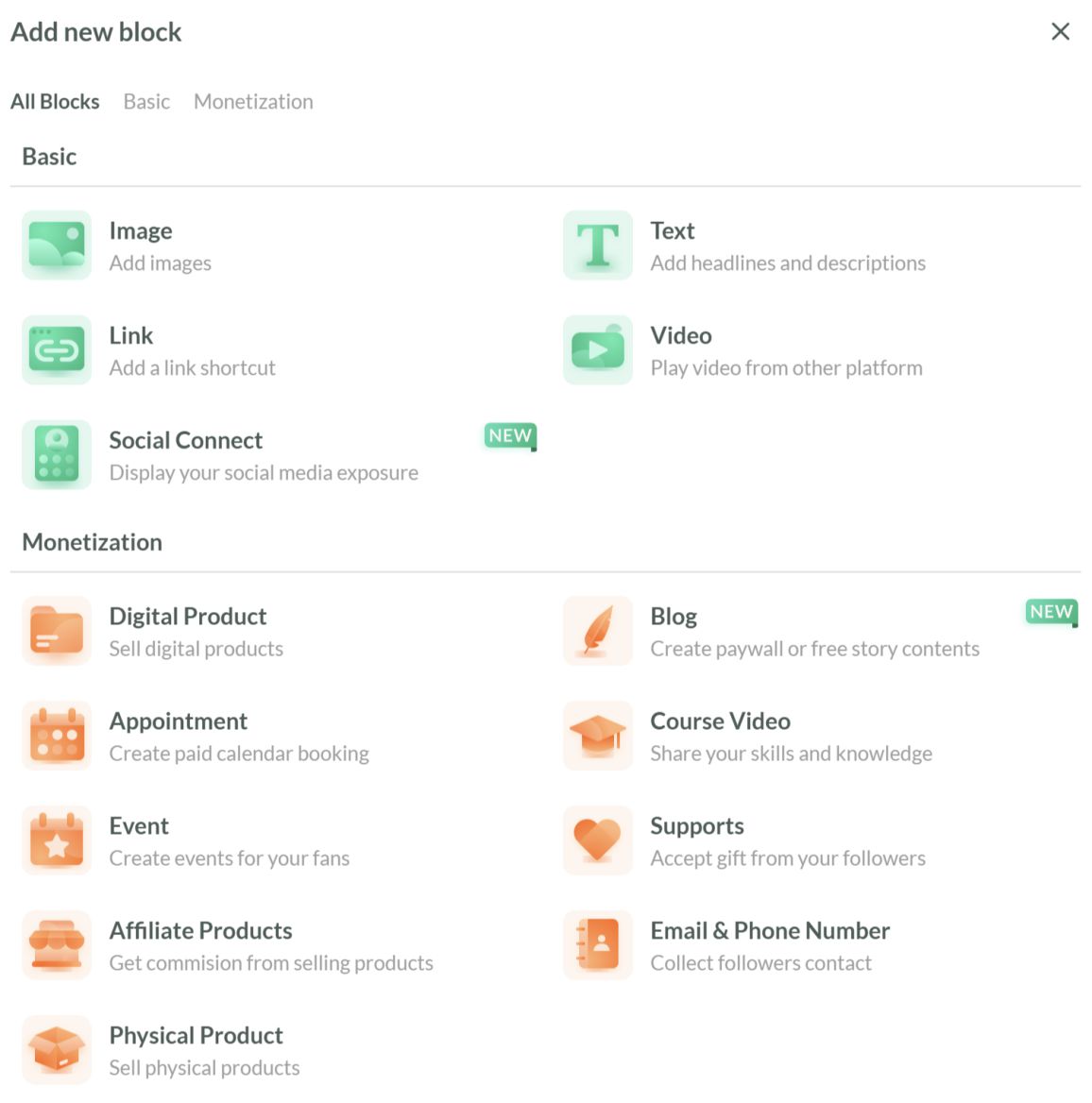Click the Course Video graduation cap icon
1092x1103 pixels.
point(598,736)
